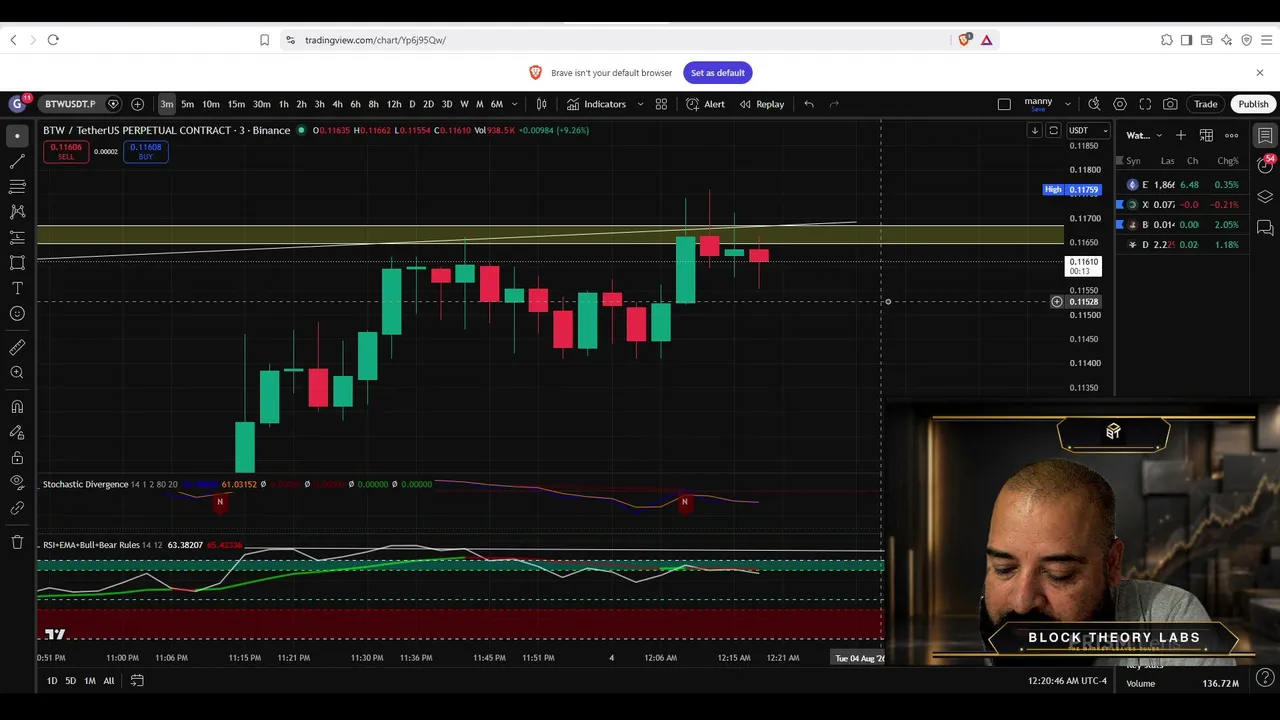
Task: Open the Indicators dialog
Action: point(596,104)
